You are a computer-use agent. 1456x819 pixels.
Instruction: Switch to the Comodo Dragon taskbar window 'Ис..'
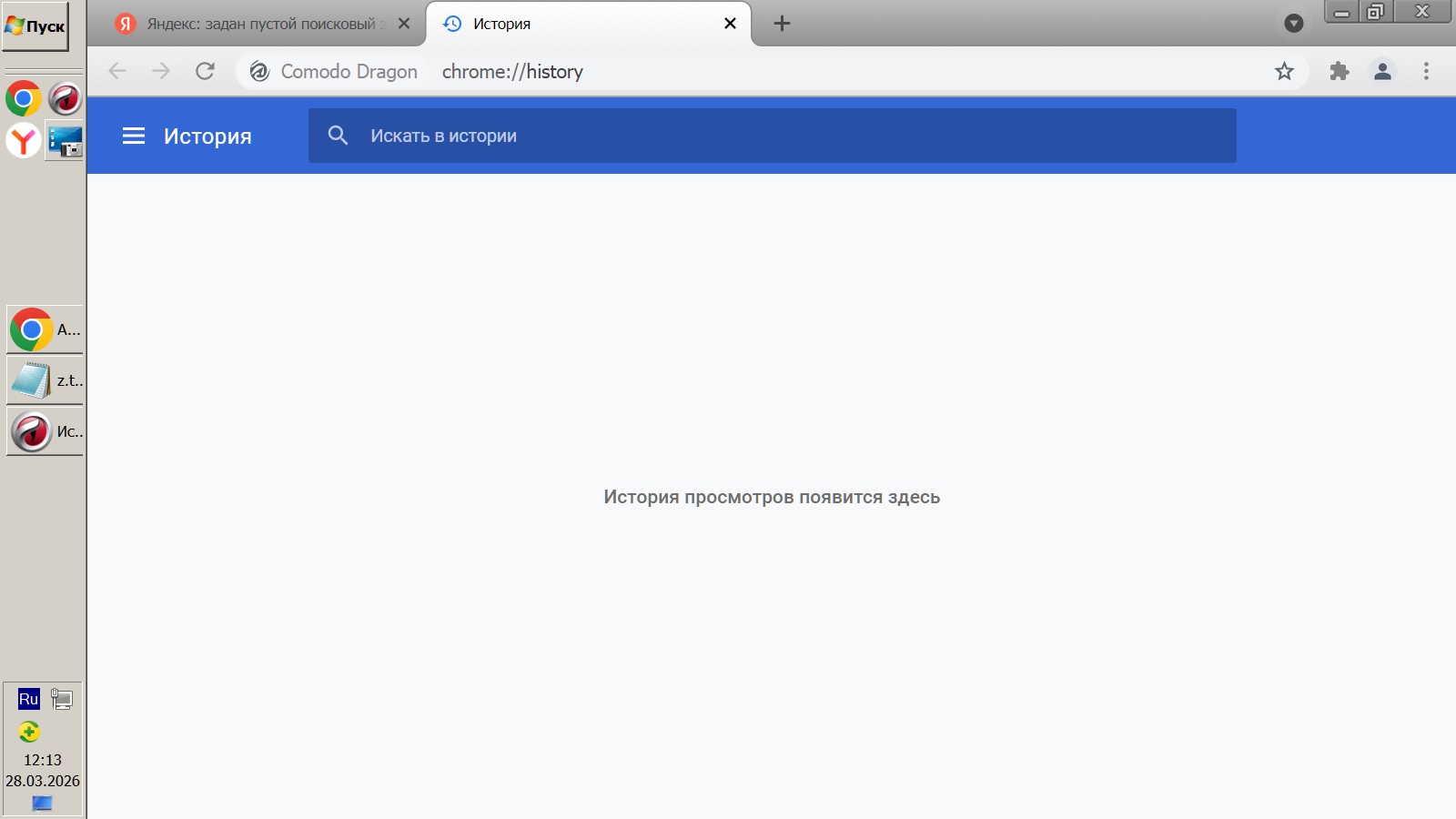click(45, 431)
